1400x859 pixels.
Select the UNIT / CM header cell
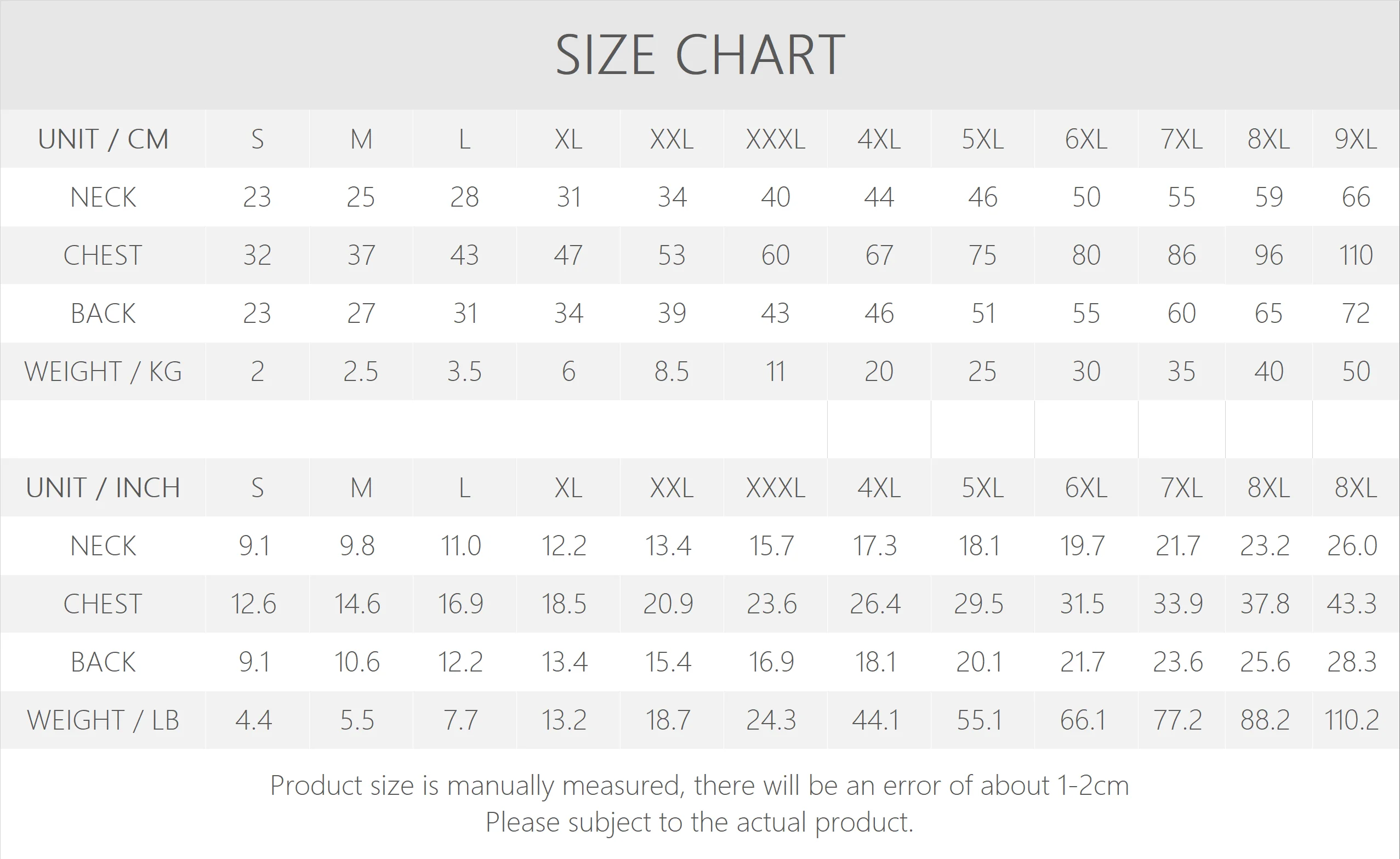(x=103, y=139)
